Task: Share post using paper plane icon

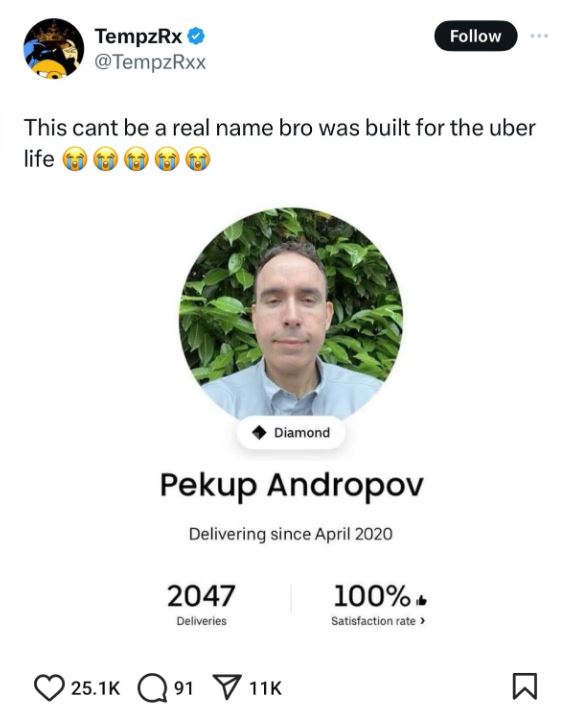Action: [227, 688]
